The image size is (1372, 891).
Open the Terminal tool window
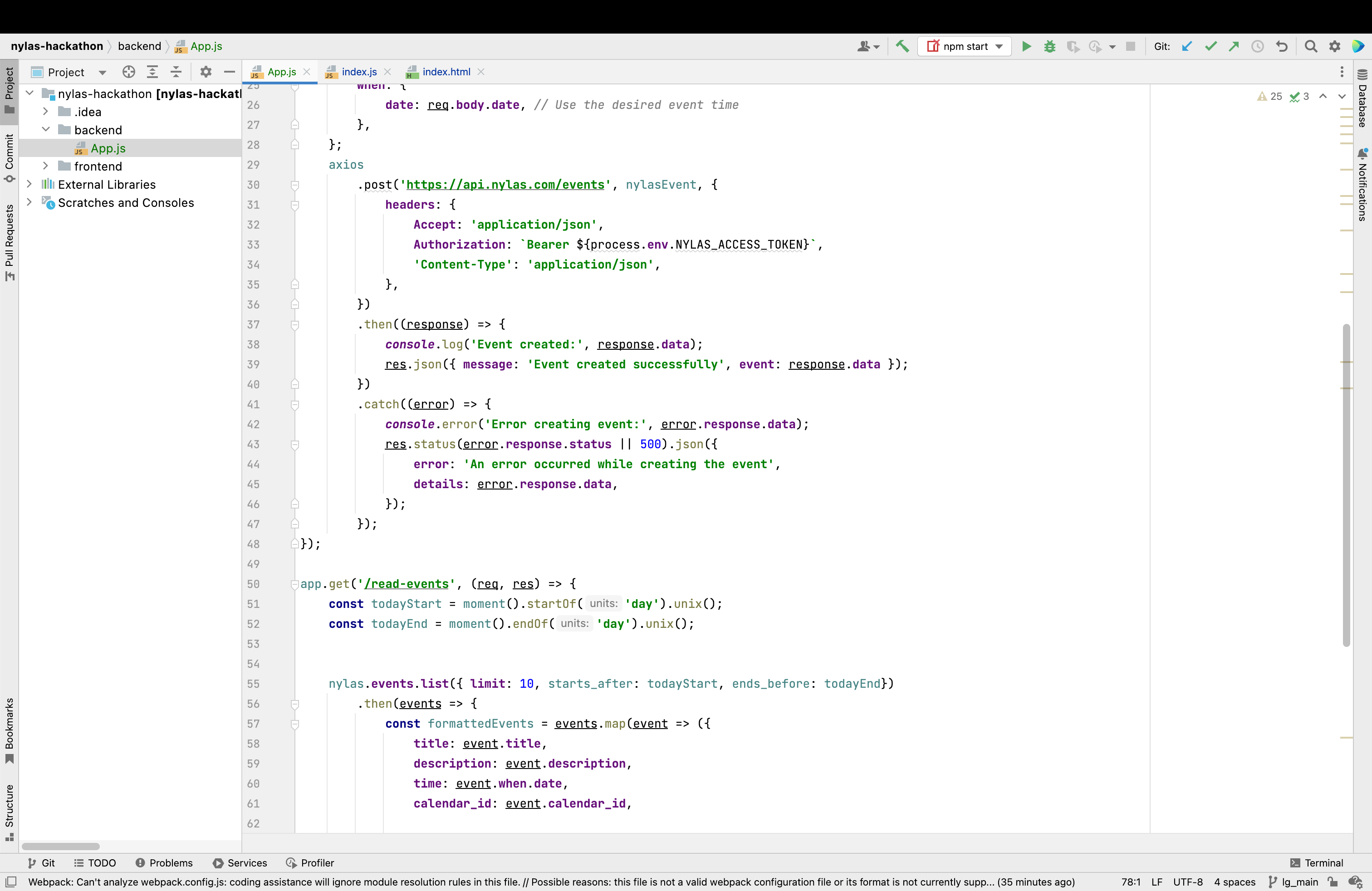(x=1317, y=863)
